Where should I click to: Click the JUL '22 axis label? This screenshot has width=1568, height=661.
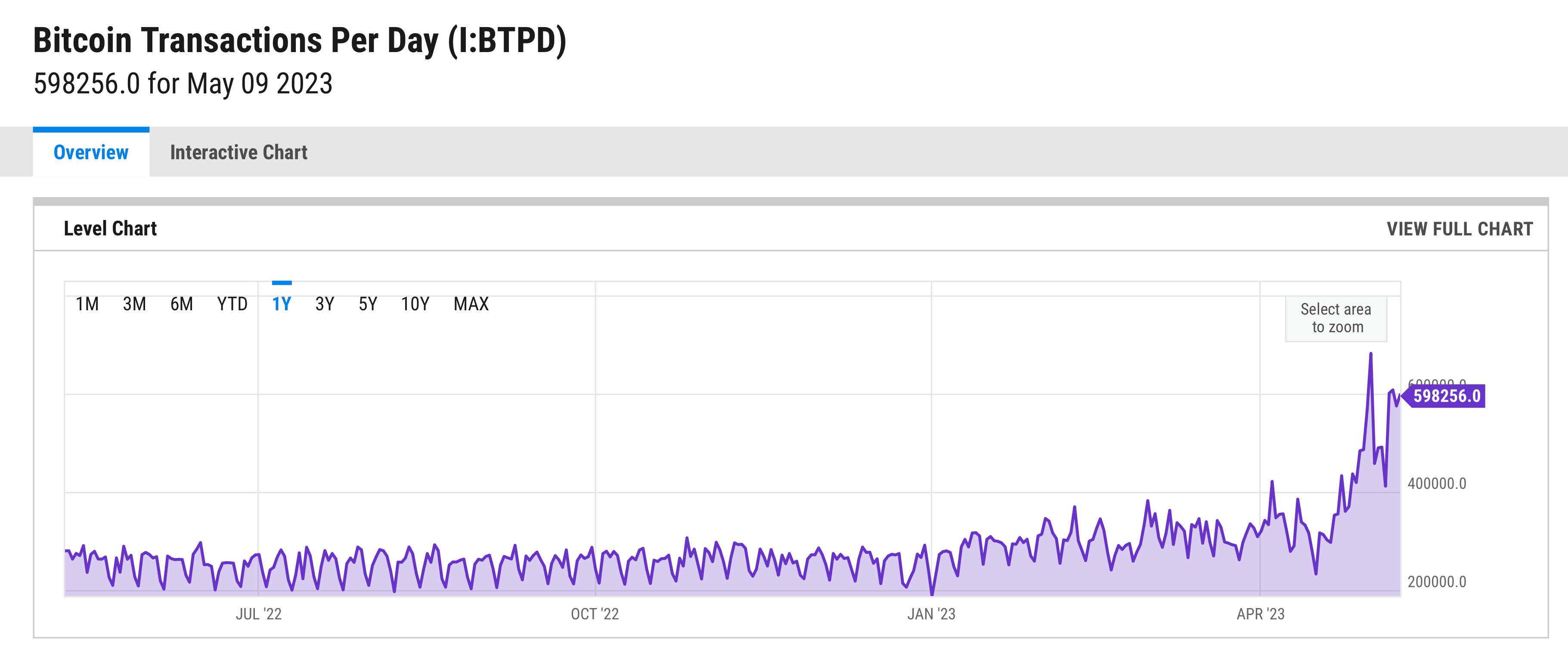[x=259, y=614]
